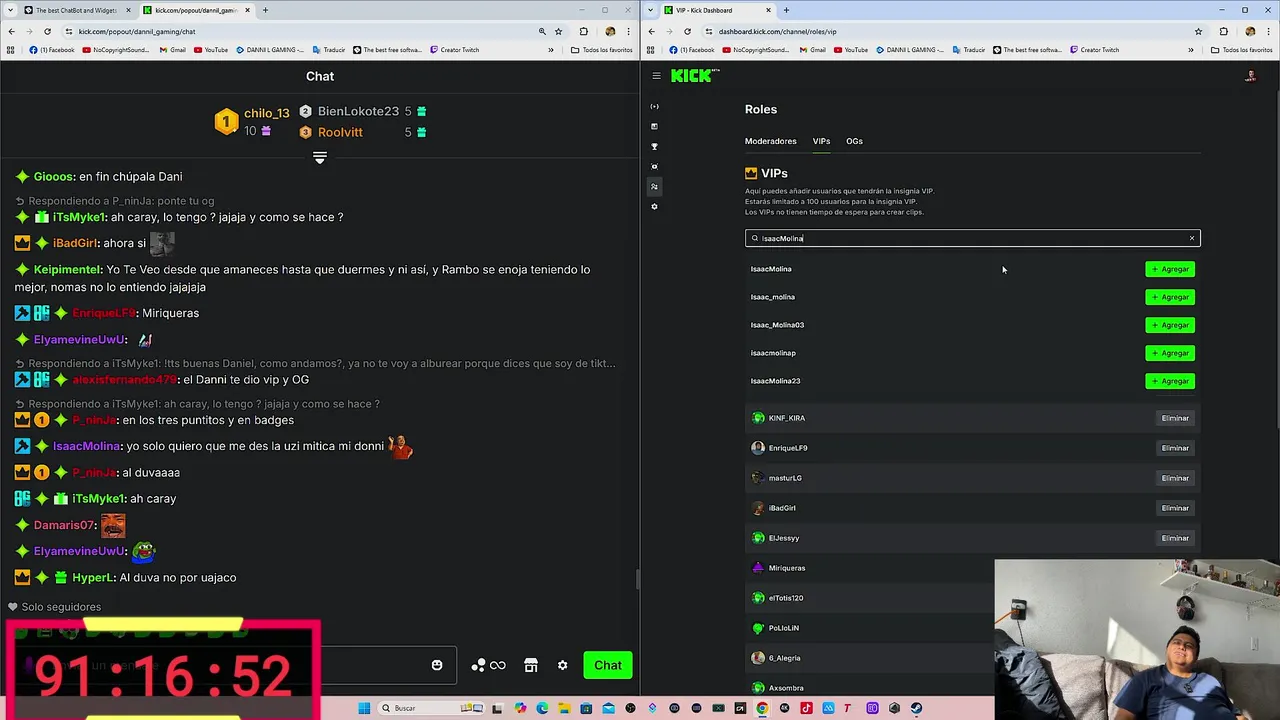
Task: Add isaacmolinap as VIP with Agregar
Action: pyautogui.click(x=1170, y=353)
